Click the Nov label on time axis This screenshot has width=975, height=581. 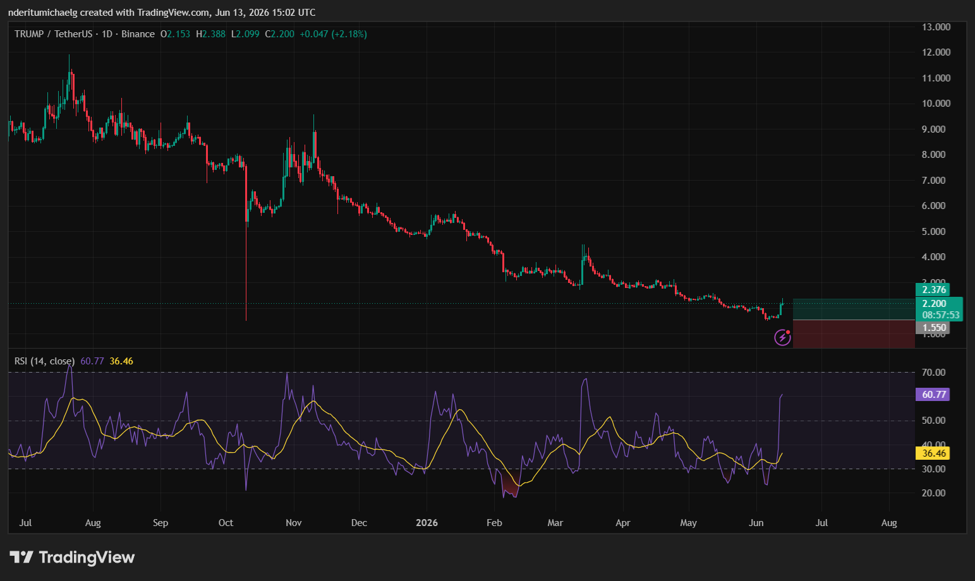pos(293,523)
